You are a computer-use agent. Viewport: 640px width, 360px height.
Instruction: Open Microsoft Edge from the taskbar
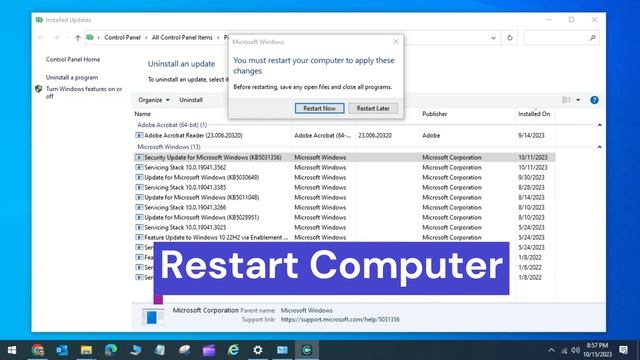click(x=111, y=350)
